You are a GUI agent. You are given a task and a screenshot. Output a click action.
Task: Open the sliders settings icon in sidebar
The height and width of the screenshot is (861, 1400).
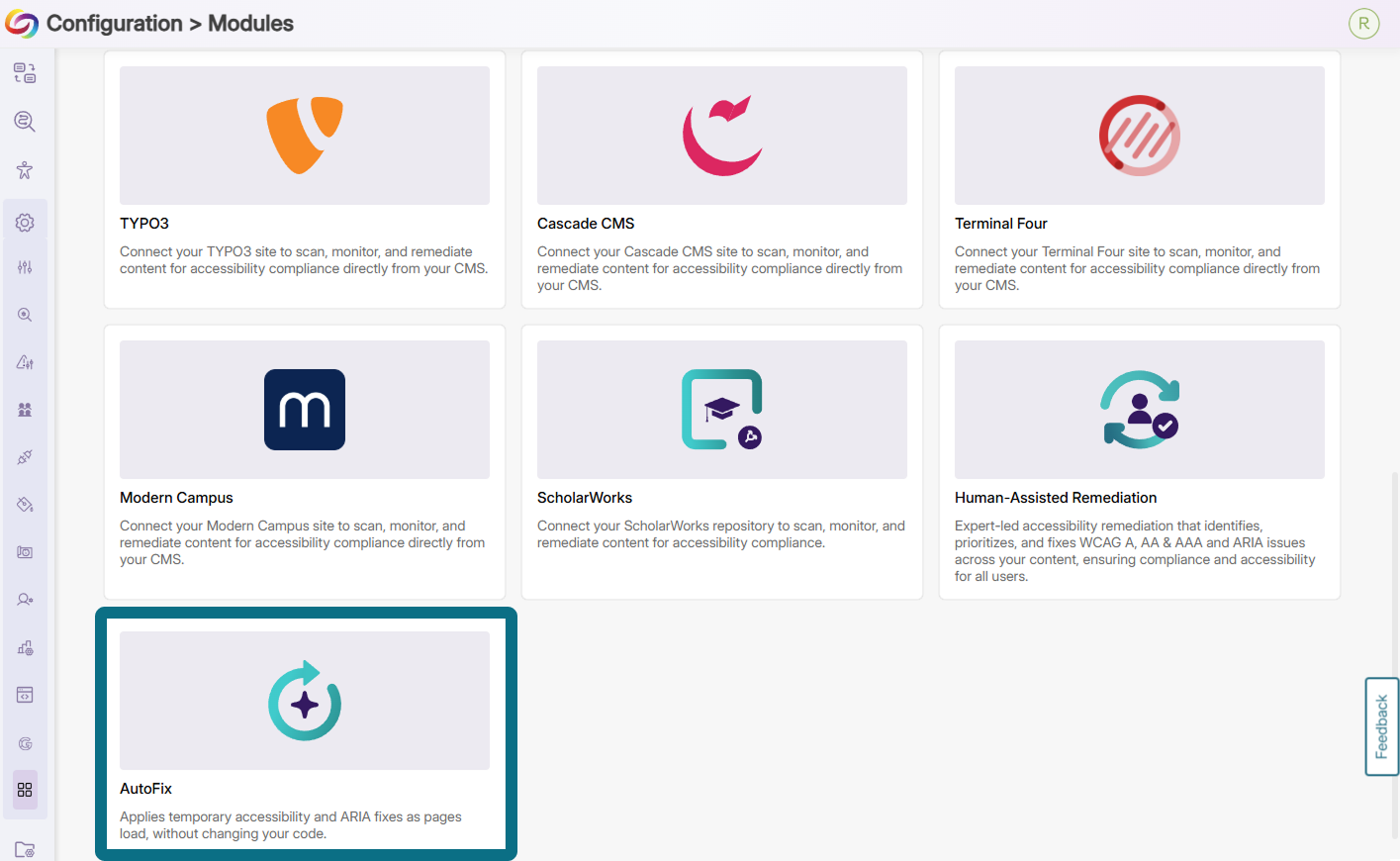(25, 267)
